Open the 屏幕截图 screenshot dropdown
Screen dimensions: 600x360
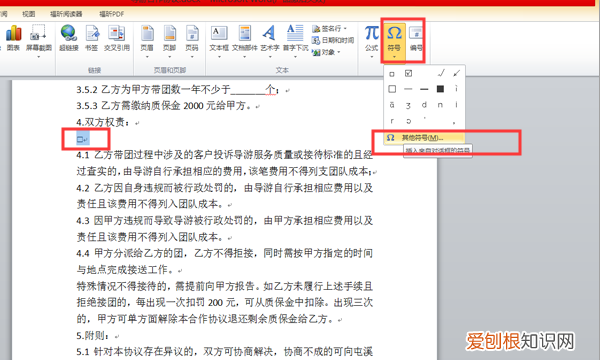click(39, 57)
